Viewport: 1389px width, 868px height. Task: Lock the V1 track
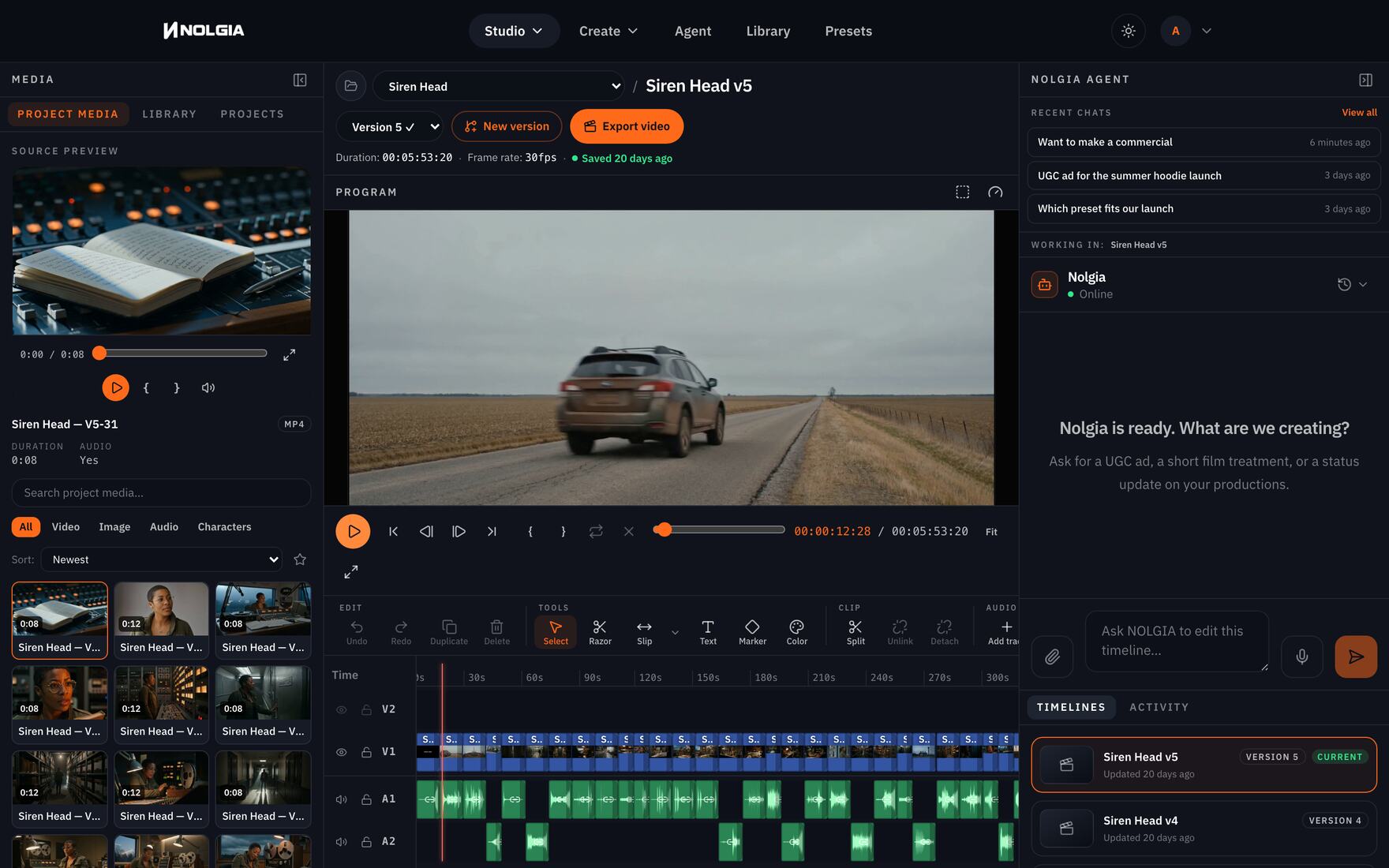point(366,752)
